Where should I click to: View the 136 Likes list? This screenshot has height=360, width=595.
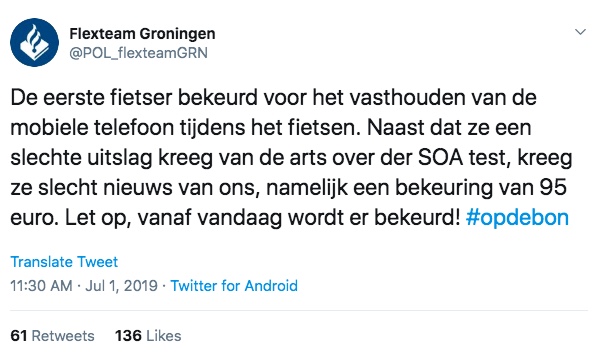coord(148,336)
